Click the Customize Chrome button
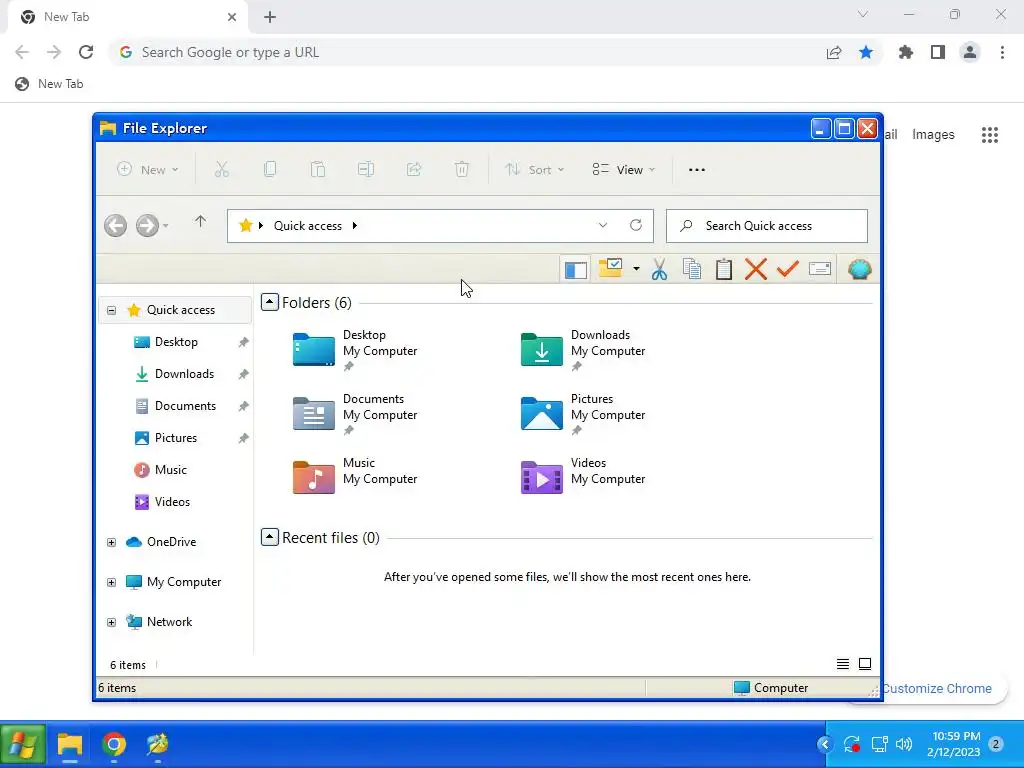Image resolution: width=1024 pixels, height=768 pixels. (936, 688)
